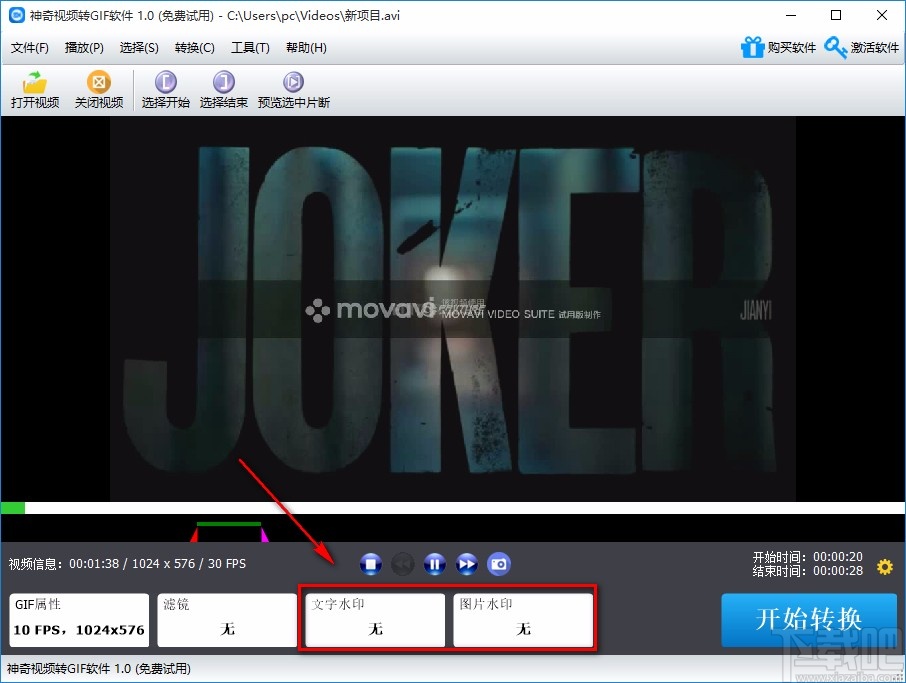Click the 激活软件 key button
Image resolution: width=906 pixels, height=683 pixels.
(x=862, y=48)
